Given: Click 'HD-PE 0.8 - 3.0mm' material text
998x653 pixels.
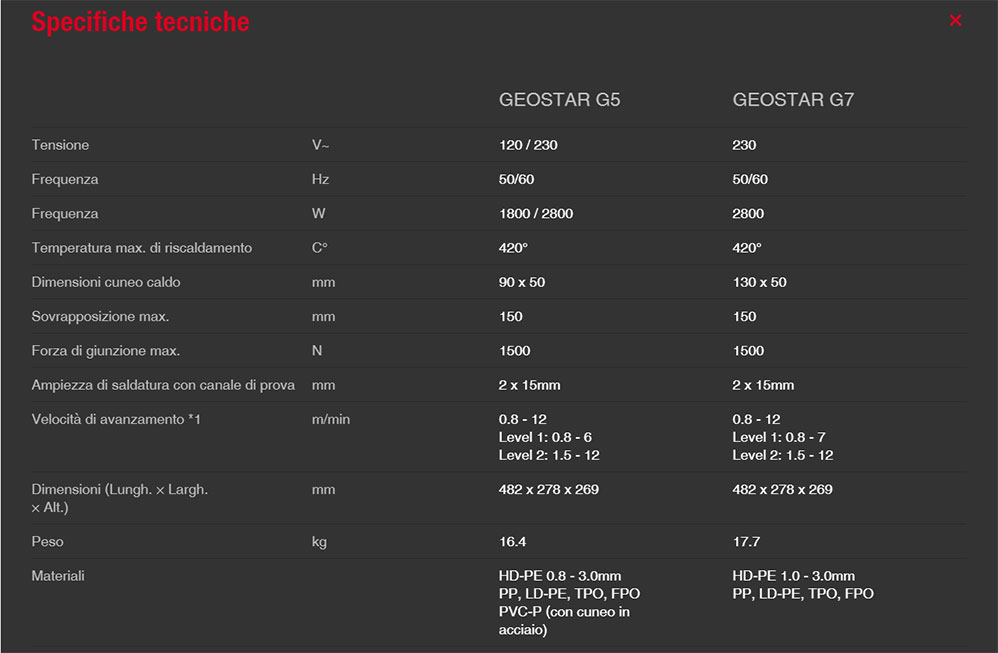Looking at the screenshot, I should [x=559, y=577].
